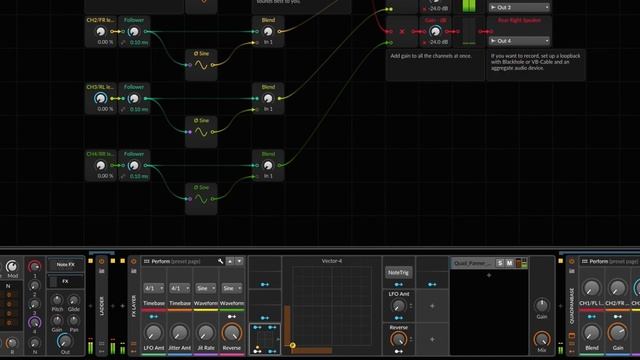Viewport: 640px width, 360px height.
Task: Open the FX Layer preset folder icon
Action: (133, 271)
